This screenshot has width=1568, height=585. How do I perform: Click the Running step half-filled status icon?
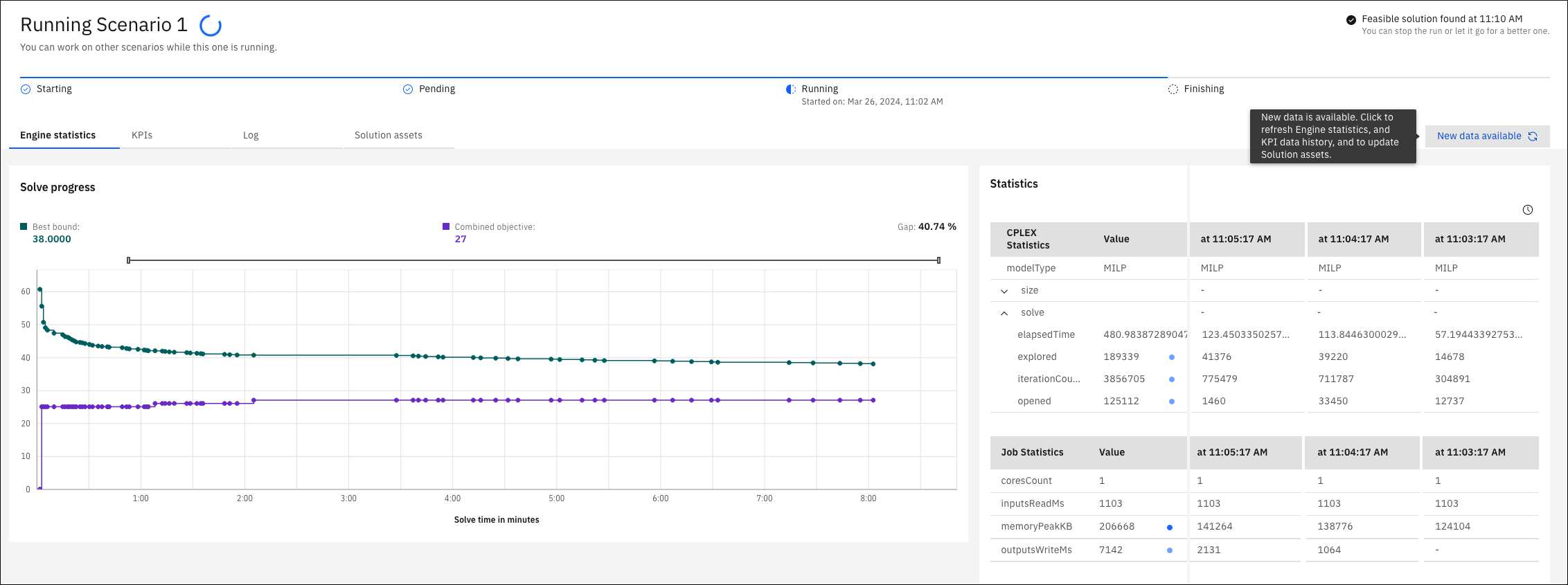790,89
